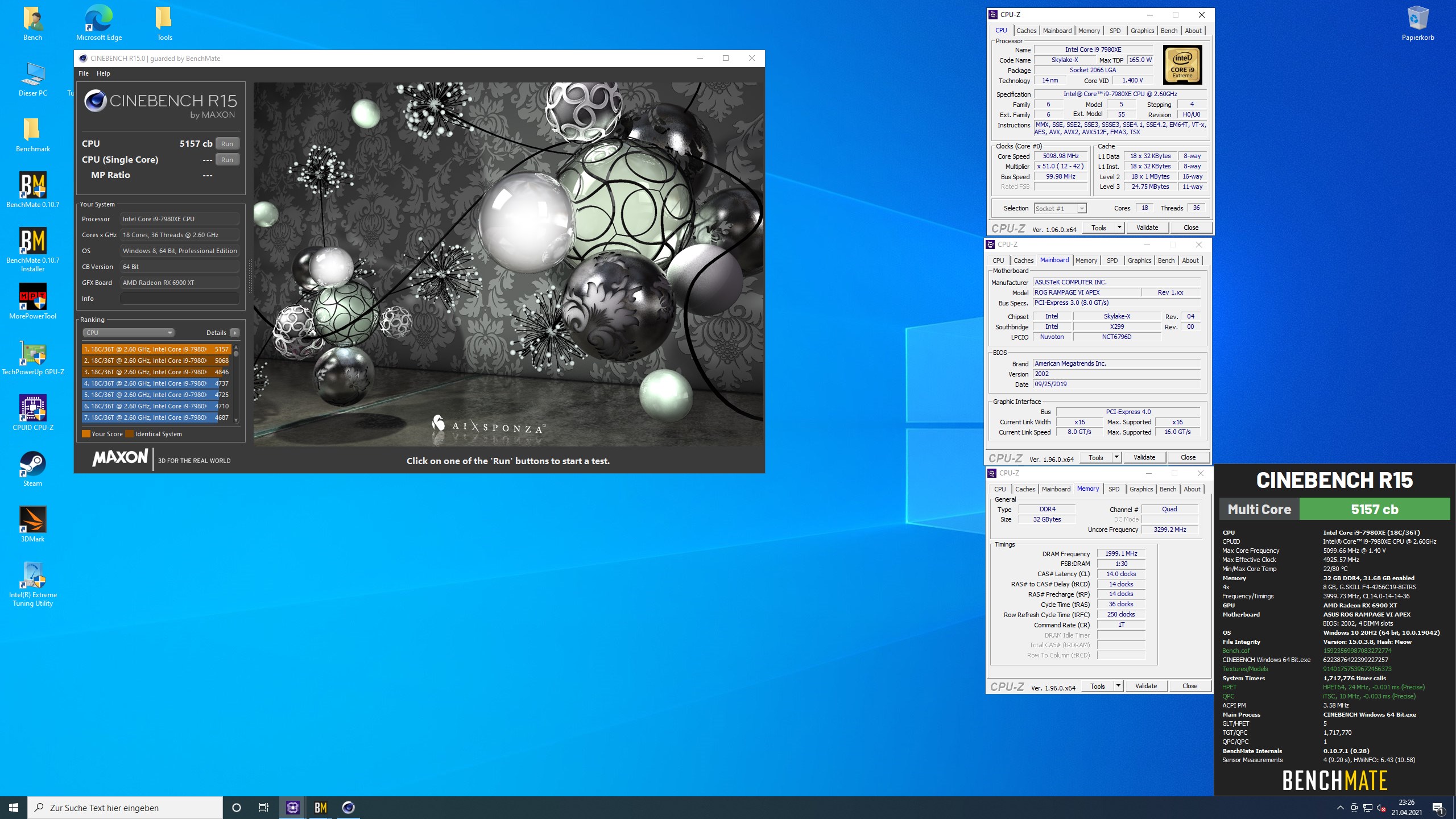The image size is (1456, 819).
Task: Switch to CPU tab in Memory CPU-Z window
Action: pyautogui.click(x=1000, y=489)
